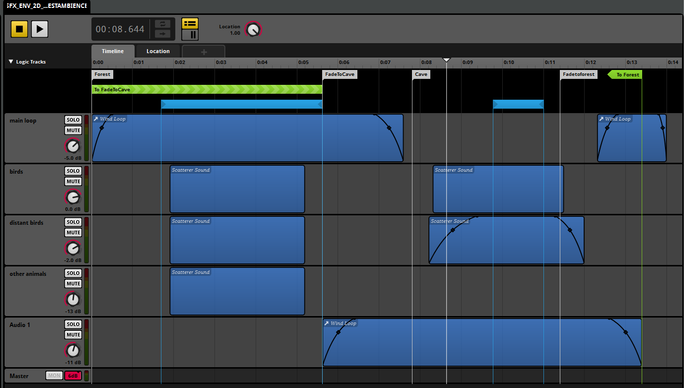Click the other animals volume knob
Screen dimensions: 686x388
coord(73,300)
